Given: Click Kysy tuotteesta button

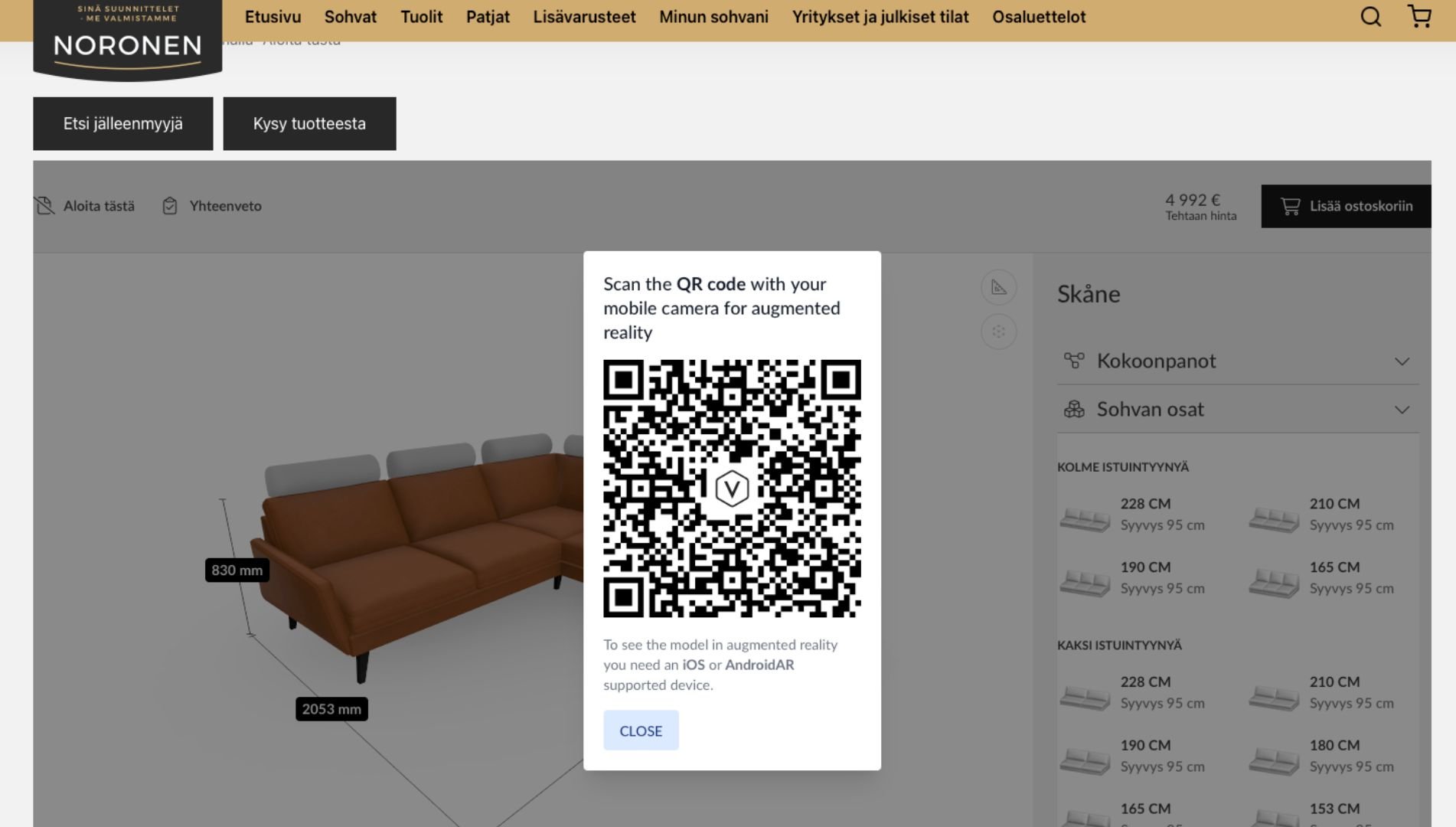Looking at the screenshot, I should [x=309, y=123].
